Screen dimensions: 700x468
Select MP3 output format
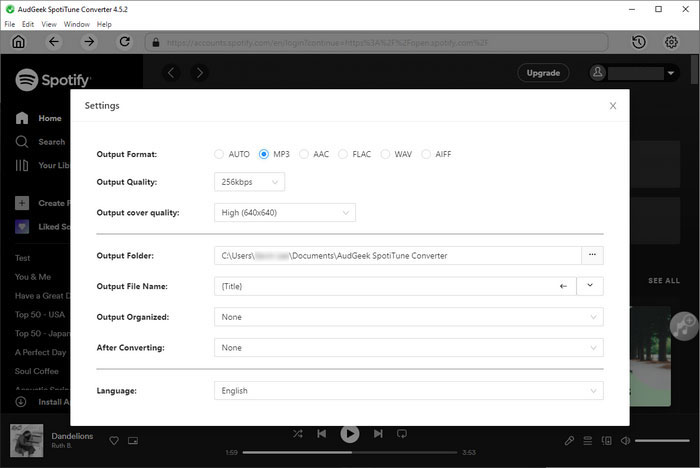(x=264, y=154)
